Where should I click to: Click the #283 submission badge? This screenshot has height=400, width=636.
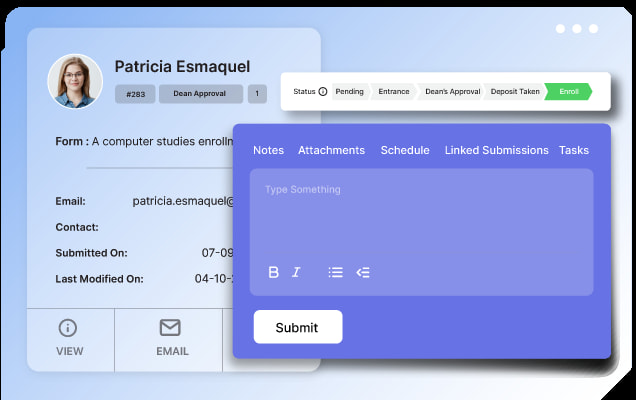click(x=135, y=94)
